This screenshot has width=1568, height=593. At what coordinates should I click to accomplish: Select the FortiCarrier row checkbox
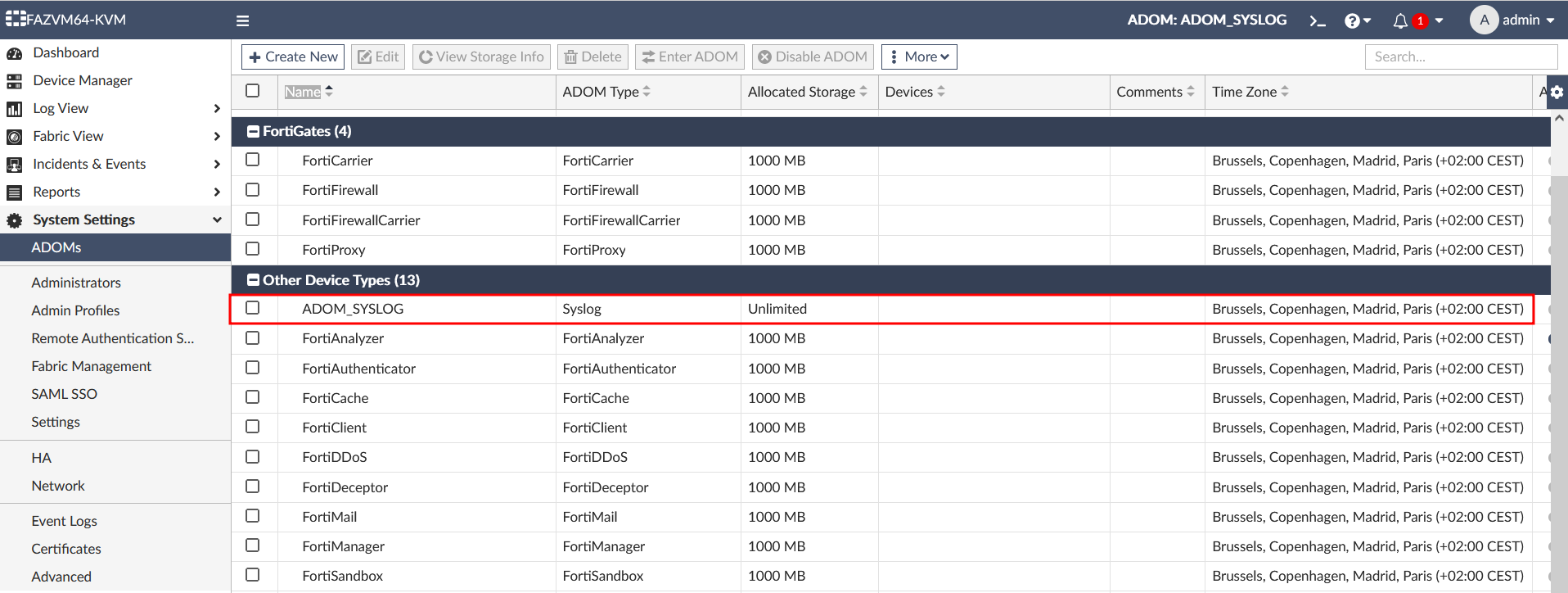pos(253,160)
